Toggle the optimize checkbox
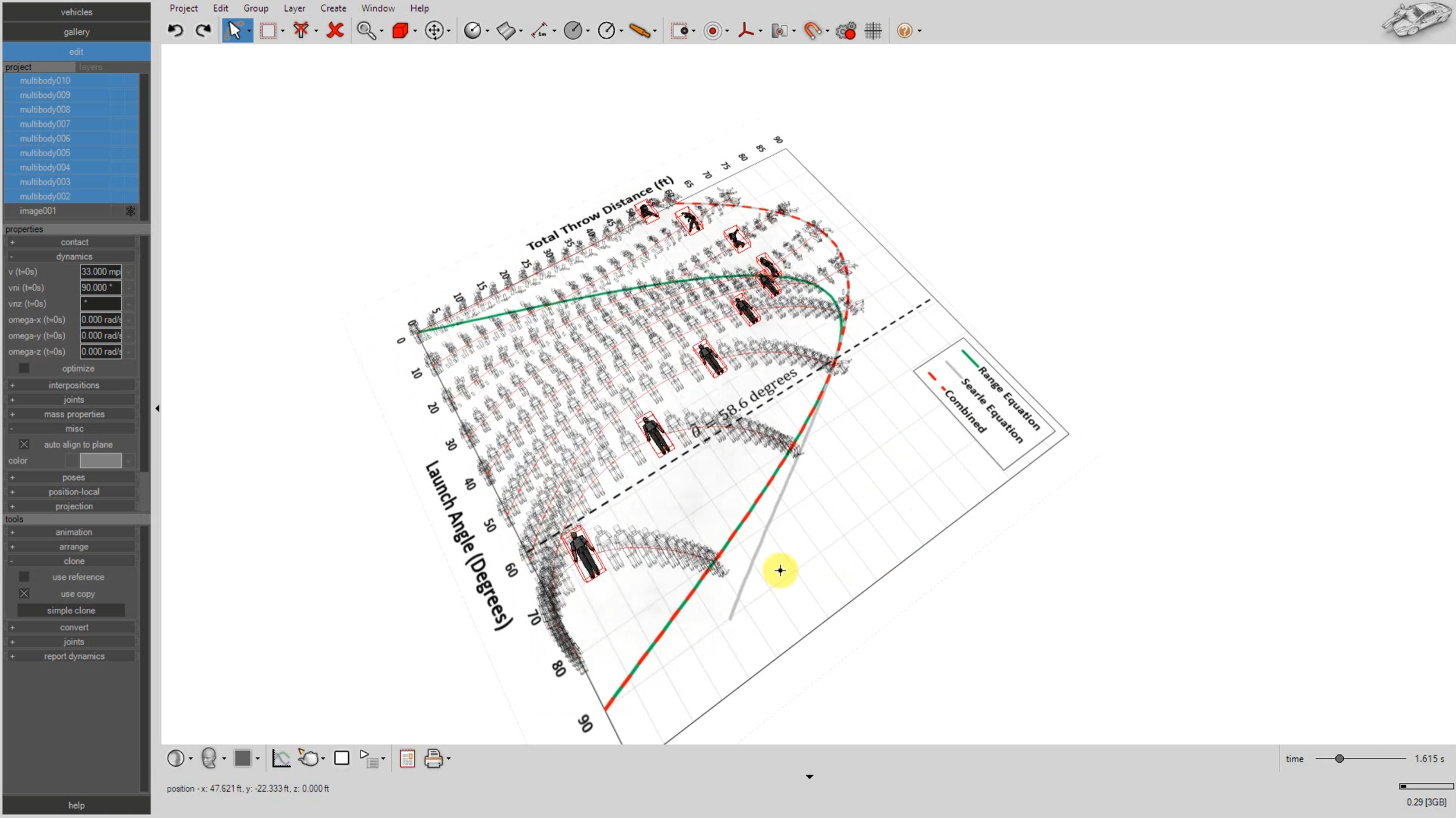1456x818 pixels. tap(24, 368)
